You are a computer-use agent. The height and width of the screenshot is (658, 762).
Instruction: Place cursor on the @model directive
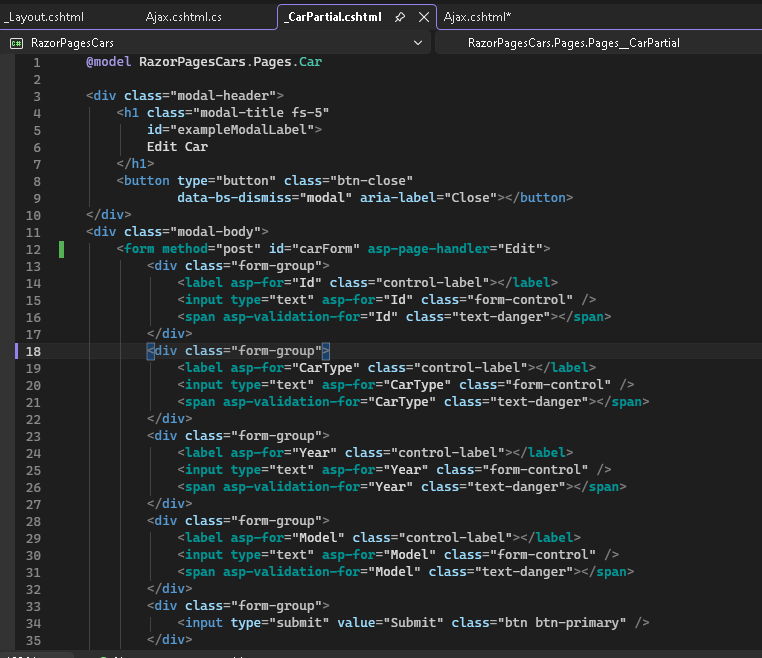coord(108,62)
